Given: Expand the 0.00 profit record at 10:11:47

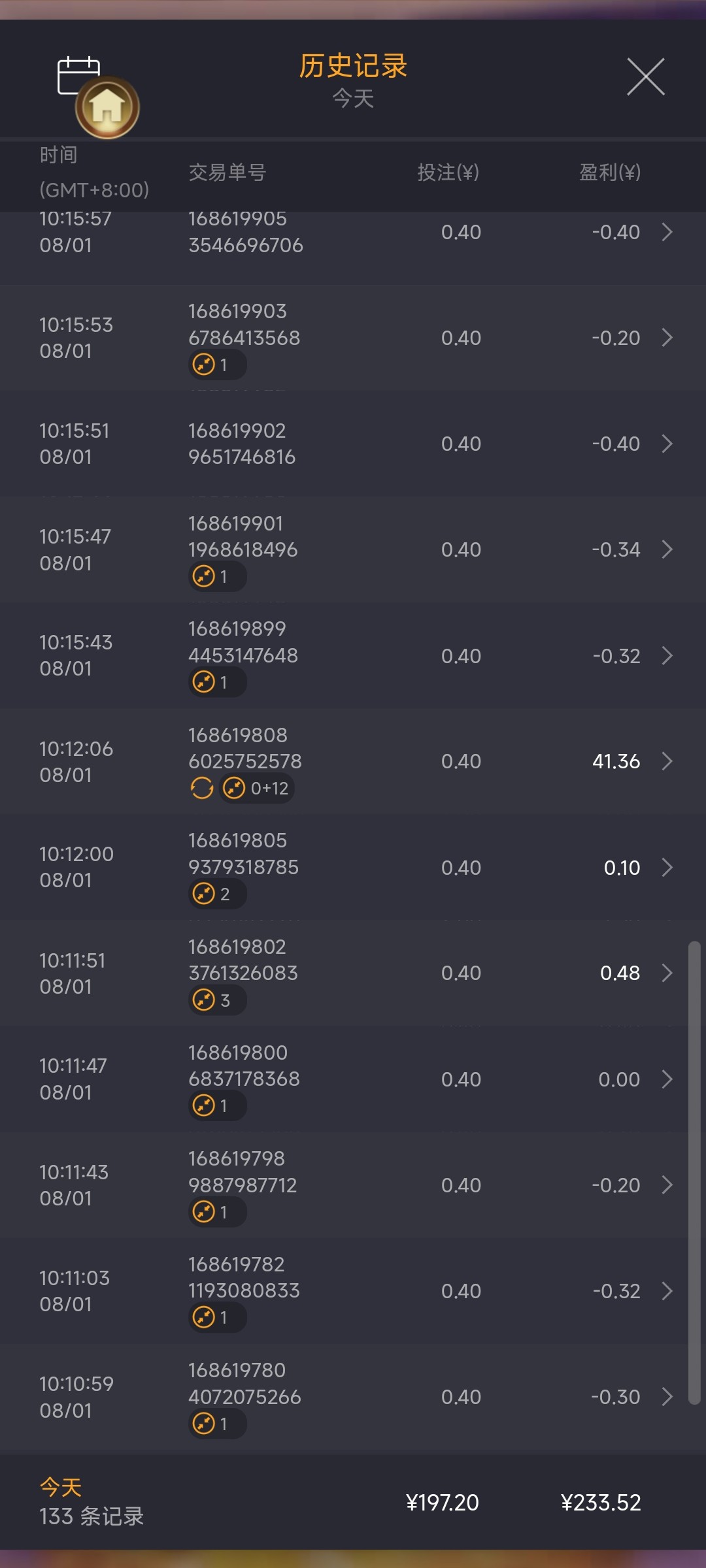Looking at the screenshot, I should tap(667, 1079).
